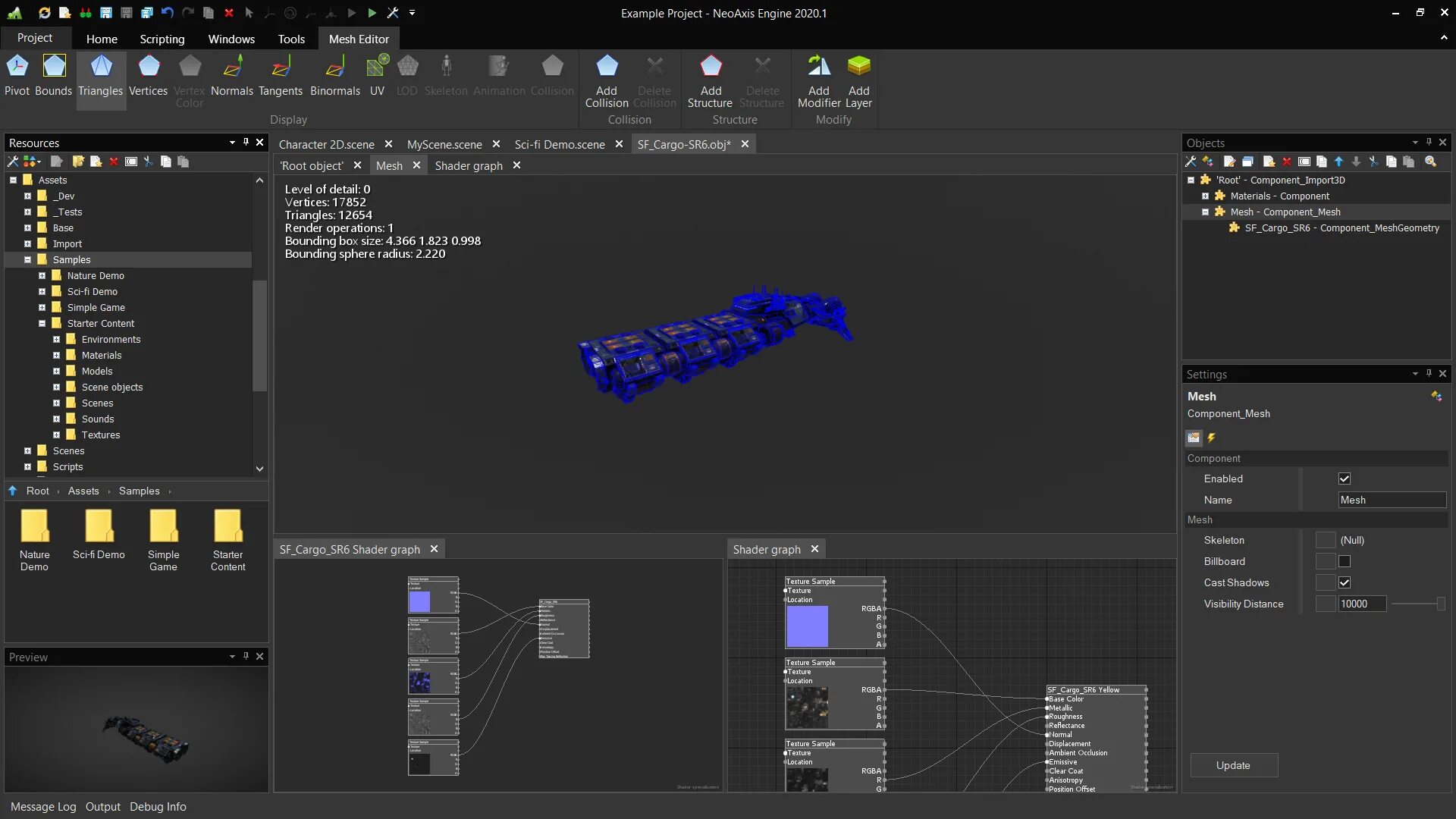Click the Add Collision icon
The height and width of the screenshot is (819, 1456).
[607, 66]
